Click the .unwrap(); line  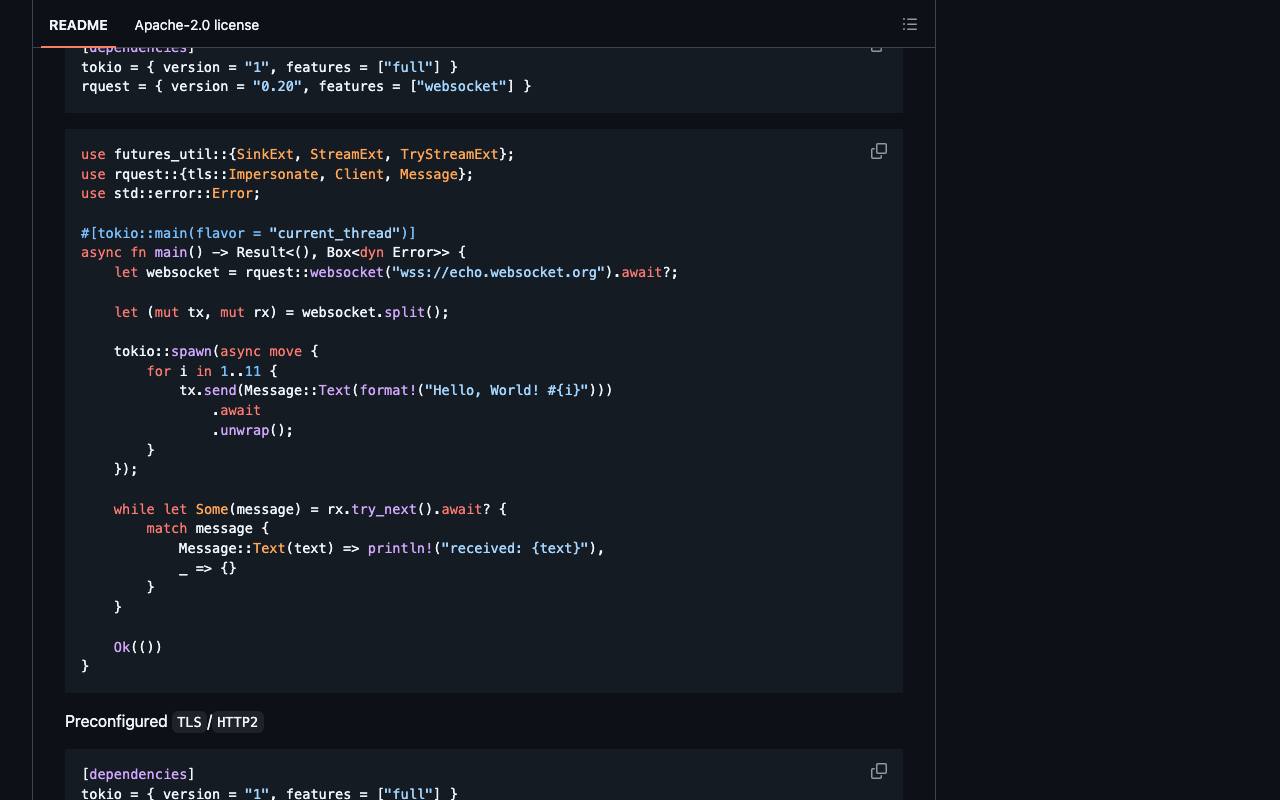(253, 430)
